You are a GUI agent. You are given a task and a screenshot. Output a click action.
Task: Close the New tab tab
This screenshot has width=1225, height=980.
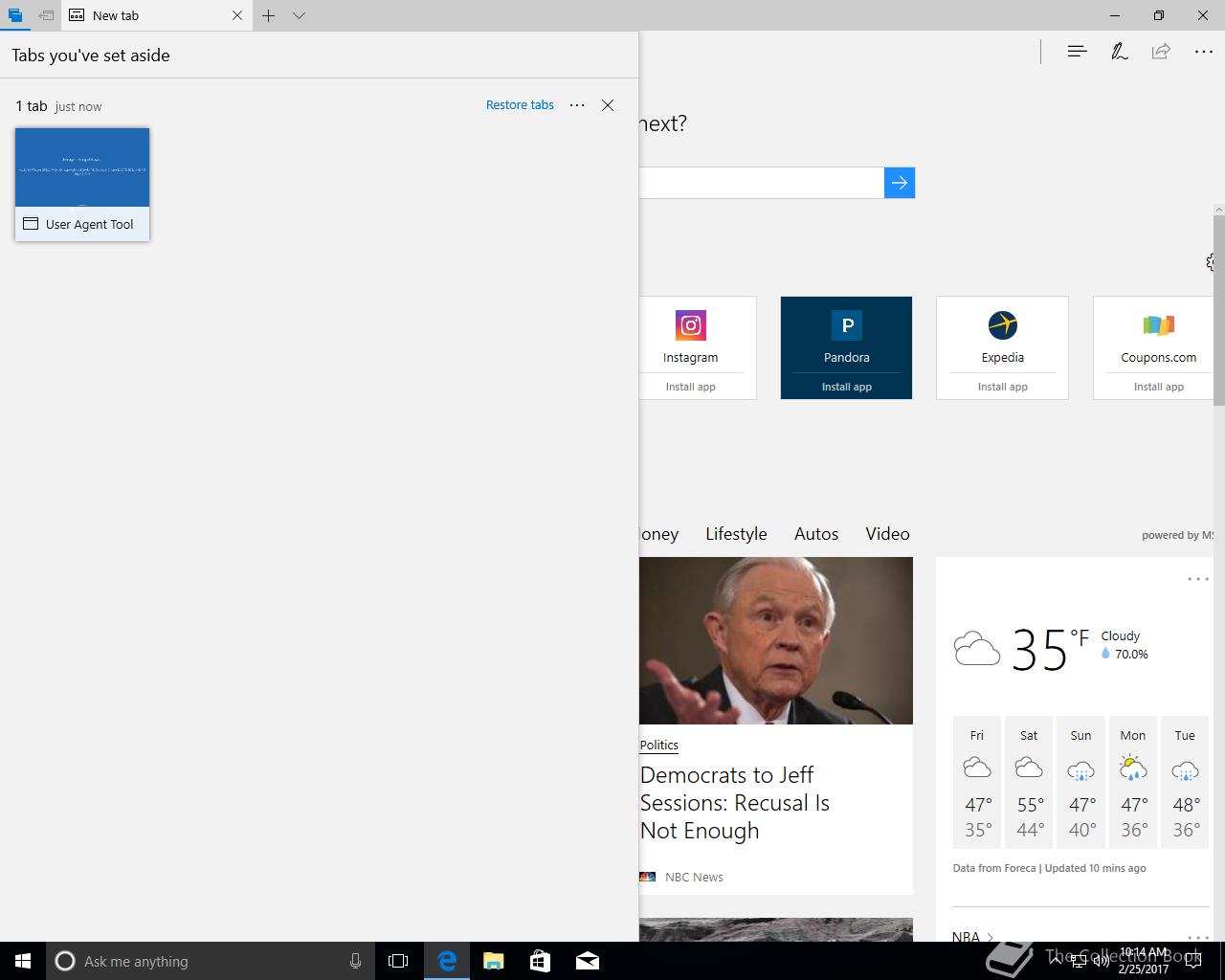tap(237, 15)
